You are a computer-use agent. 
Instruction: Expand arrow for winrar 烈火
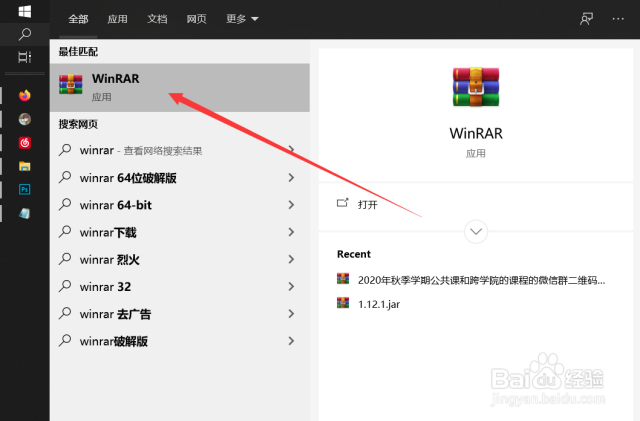tap(291, 259)
